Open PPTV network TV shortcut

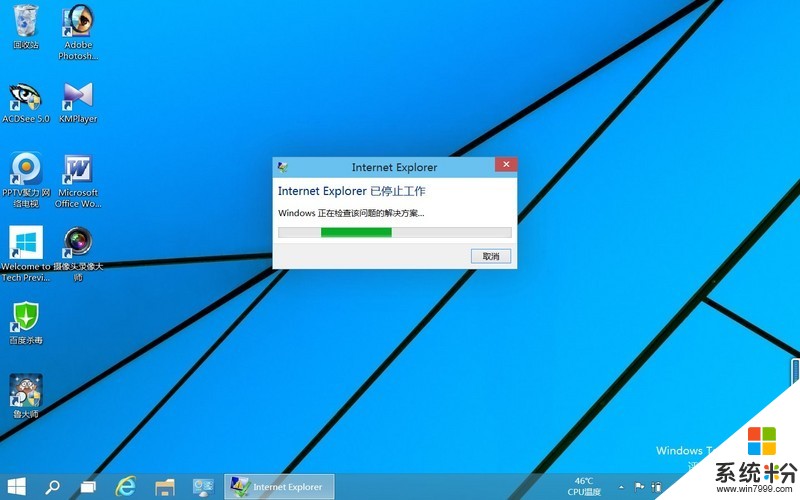26,180
